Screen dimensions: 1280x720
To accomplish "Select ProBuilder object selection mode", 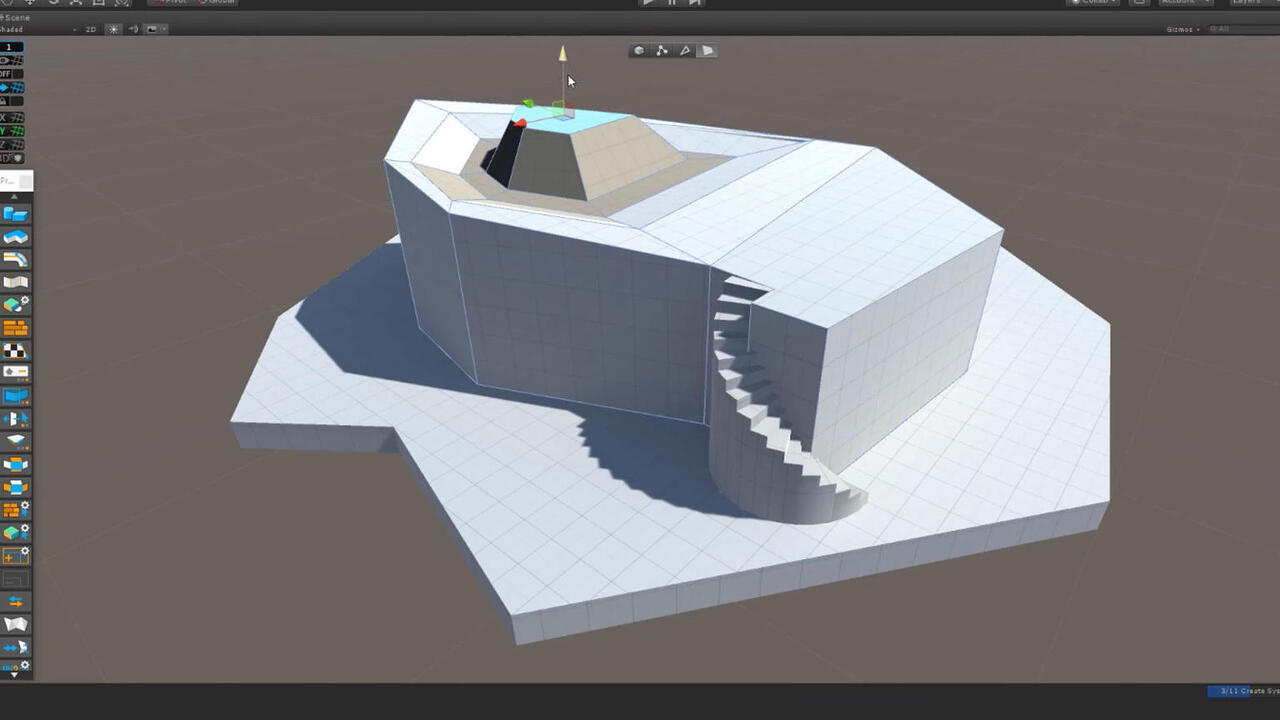I will [639, 51].
